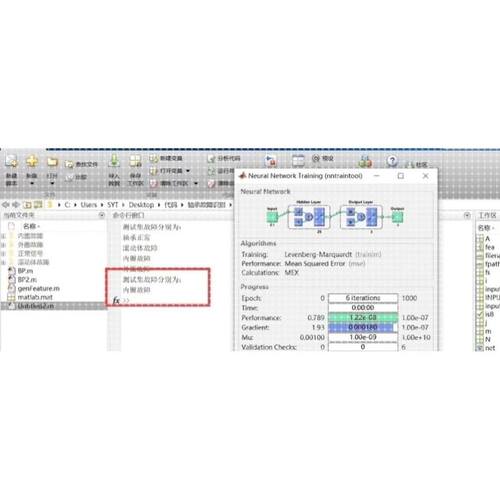Click the Open Variable icon

point(153,171)
